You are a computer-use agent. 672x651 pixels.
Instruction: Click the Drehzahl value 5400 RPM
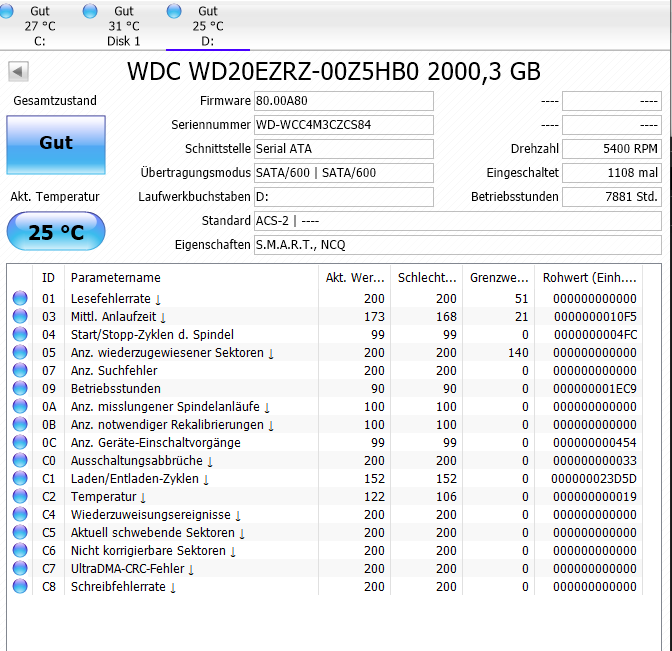coord(612,149)
